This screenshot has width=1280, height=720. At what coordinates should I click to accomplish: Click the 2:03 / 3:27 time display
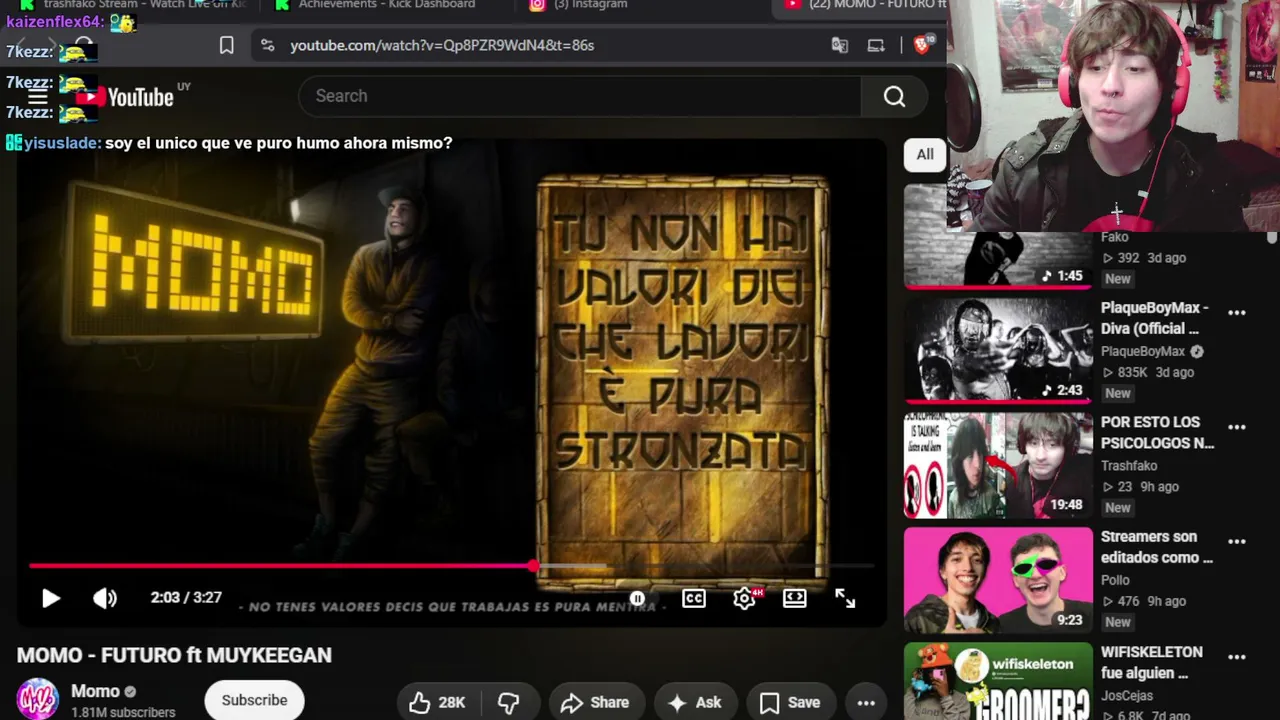coord(186,598)
